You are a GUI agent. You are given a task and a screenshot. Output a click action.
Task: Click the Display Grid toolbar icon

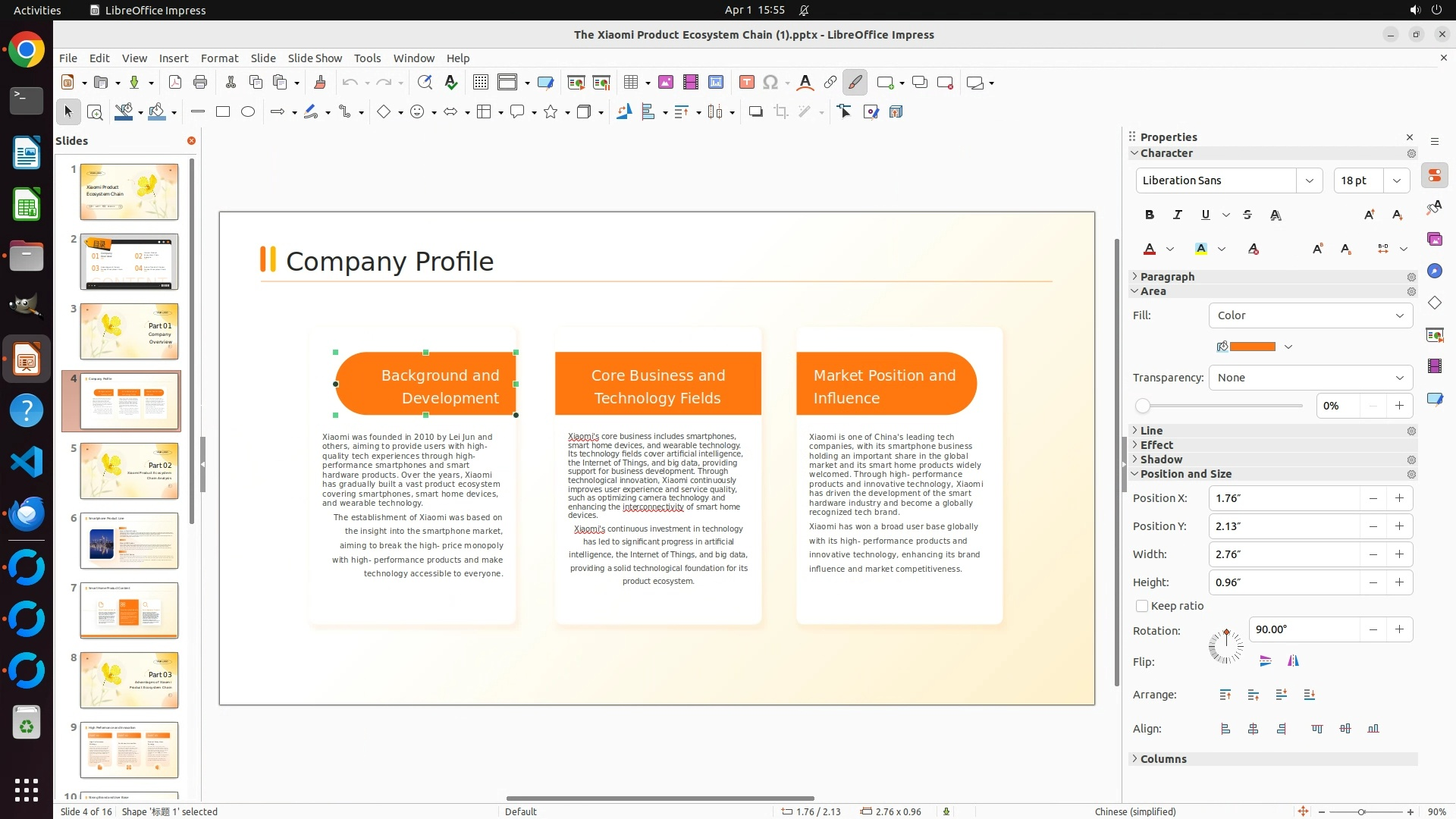[x=480, y=83]
